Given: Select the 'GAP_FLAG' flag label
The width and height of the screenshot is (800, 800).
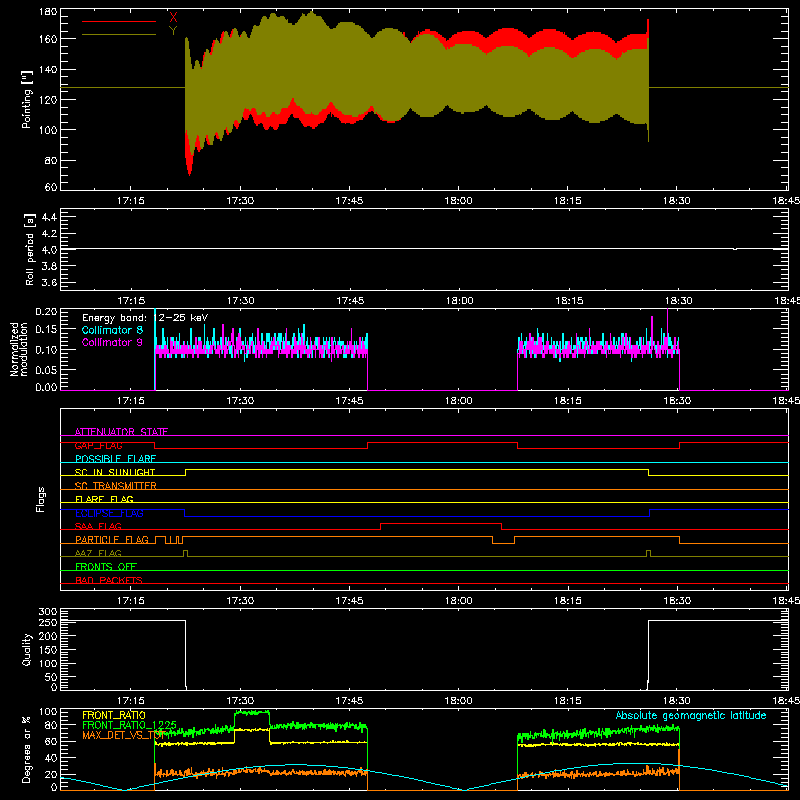Looking at the screenshot, I should (98, 445).
